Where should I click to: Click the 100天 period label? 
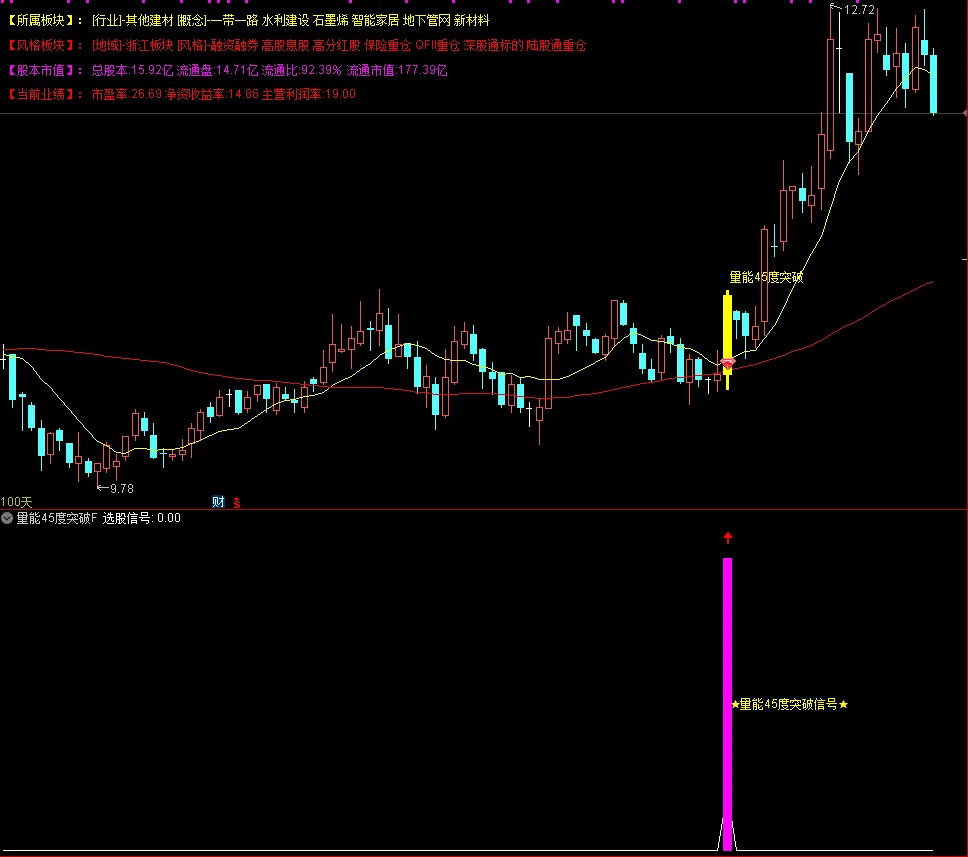16,502
